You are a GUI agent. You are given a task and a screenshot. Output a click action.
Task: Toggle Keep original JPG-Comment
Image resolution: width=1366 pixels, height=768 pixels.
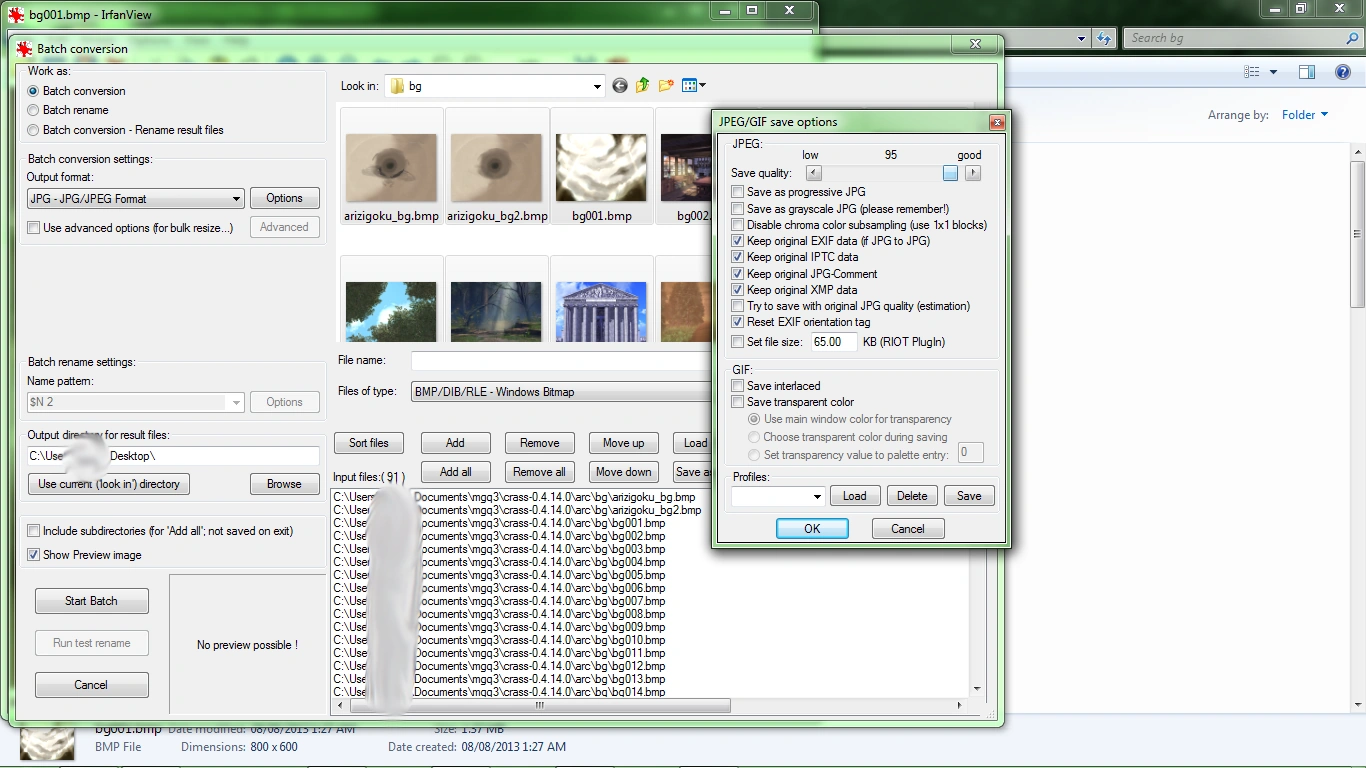(x=738, y=274)
